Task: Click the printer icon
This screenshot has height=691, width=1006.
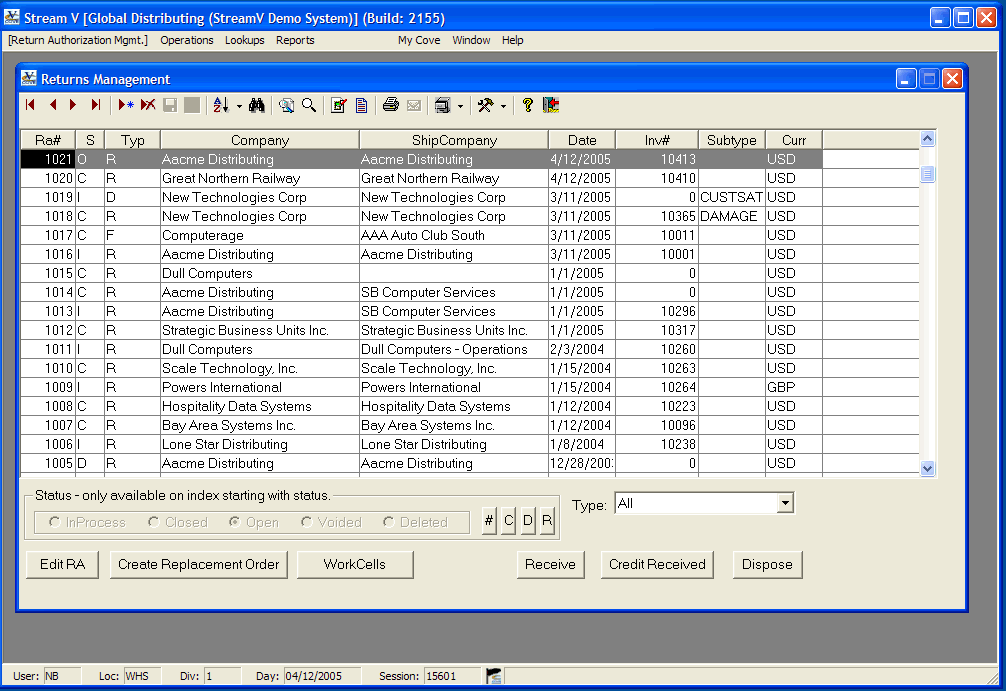Action: click(391, 105)
